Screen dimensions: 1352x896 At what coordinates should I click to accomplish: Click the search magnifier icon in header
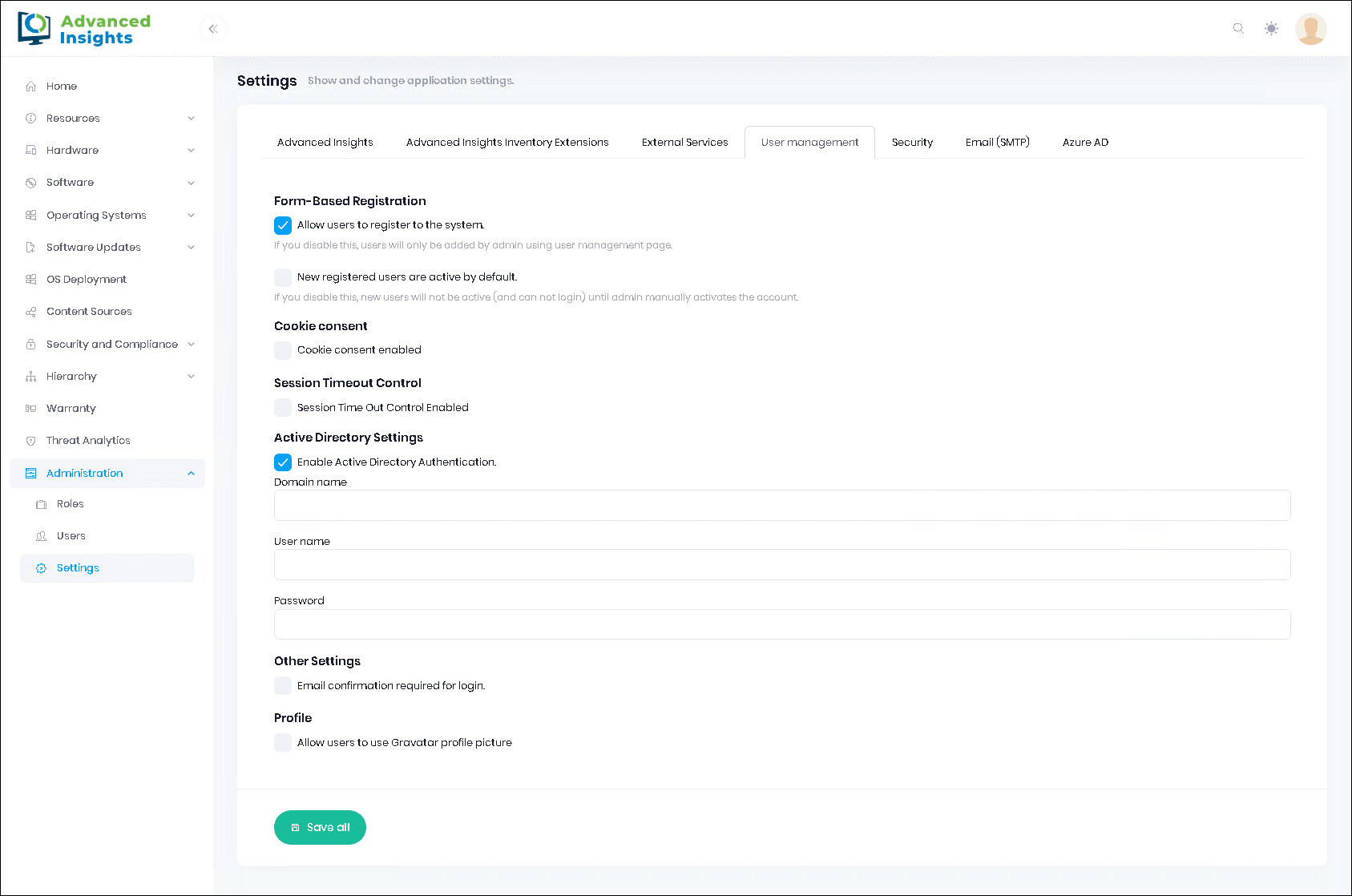click(x=1238, y=29)
